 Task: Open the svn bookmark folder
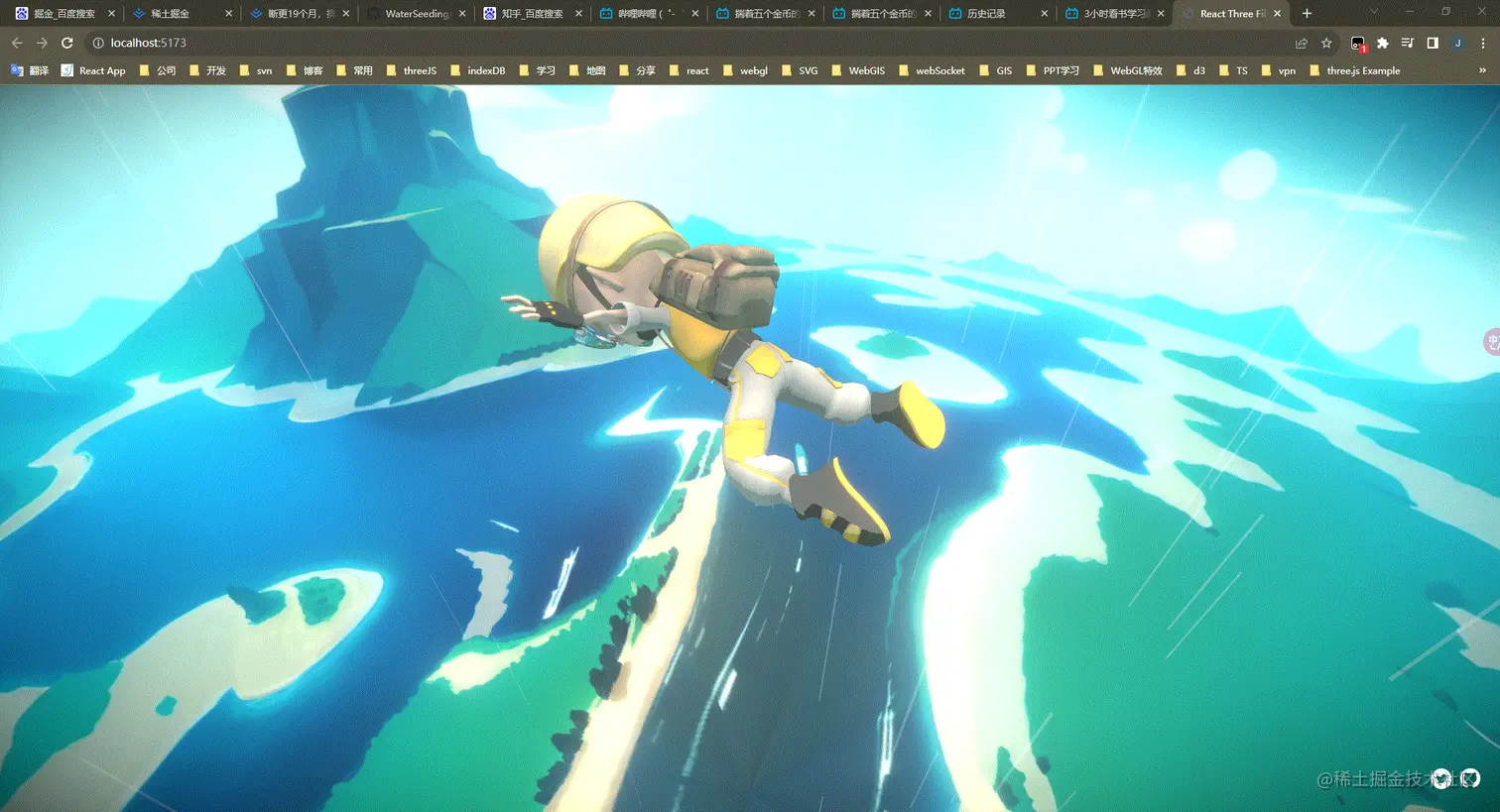(255, 70)
